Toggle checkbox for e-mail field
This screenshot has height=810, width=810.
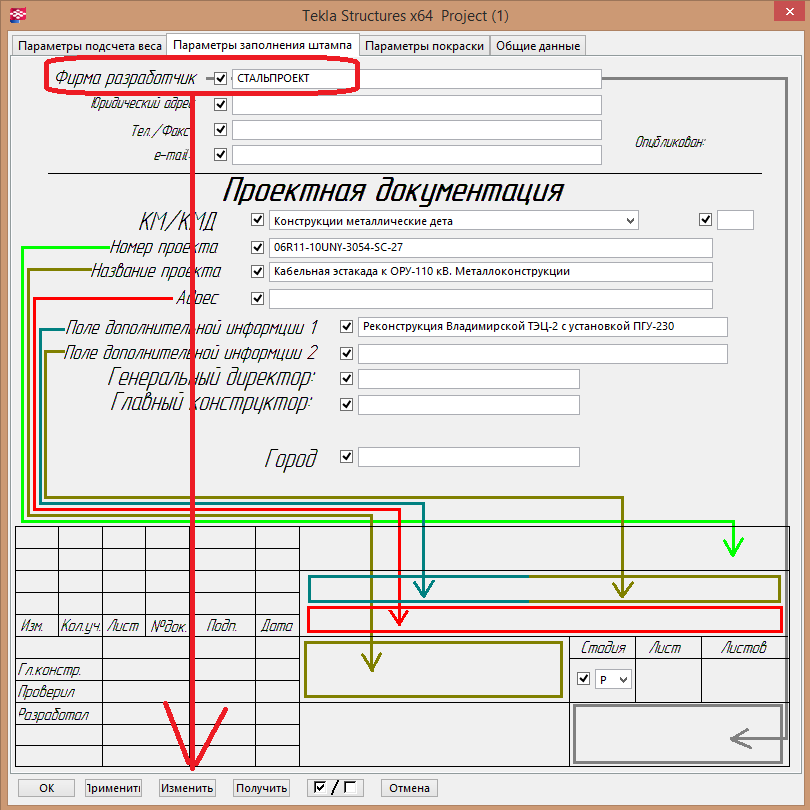(221, 154)
